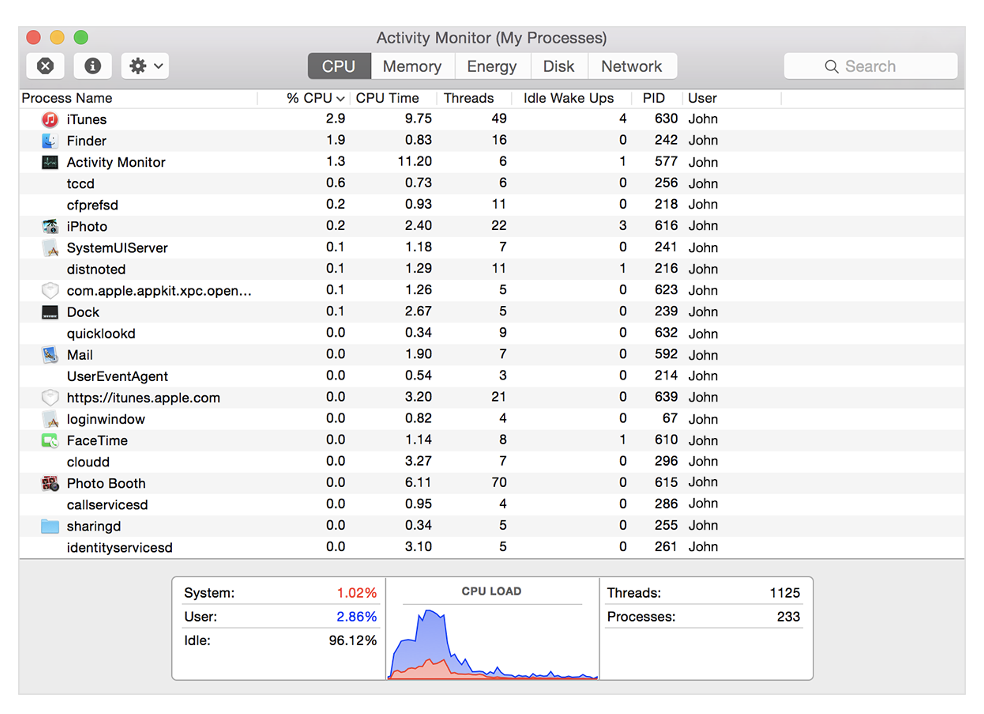Viewport: 984px width, 714px height.
Task: Sort by the User column header
Action: (732, 98)
